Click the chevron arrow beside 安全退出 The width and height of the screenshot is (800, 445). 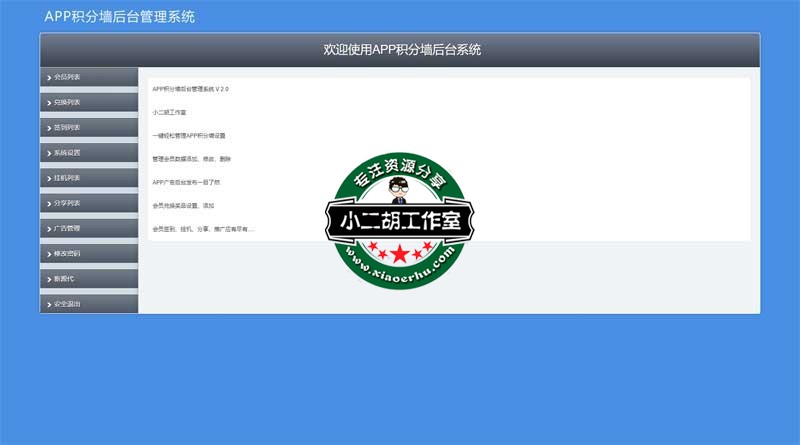coord(48,304)
